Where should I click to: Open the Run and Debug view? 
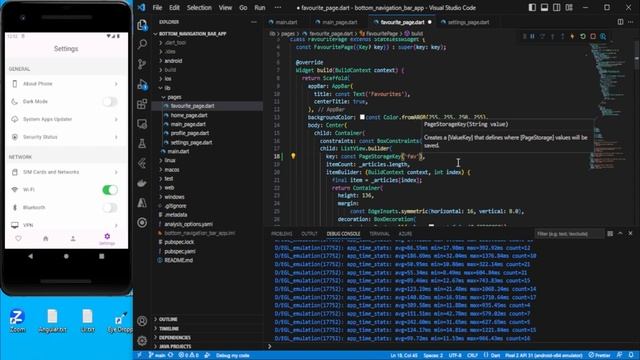pos(142,84)
